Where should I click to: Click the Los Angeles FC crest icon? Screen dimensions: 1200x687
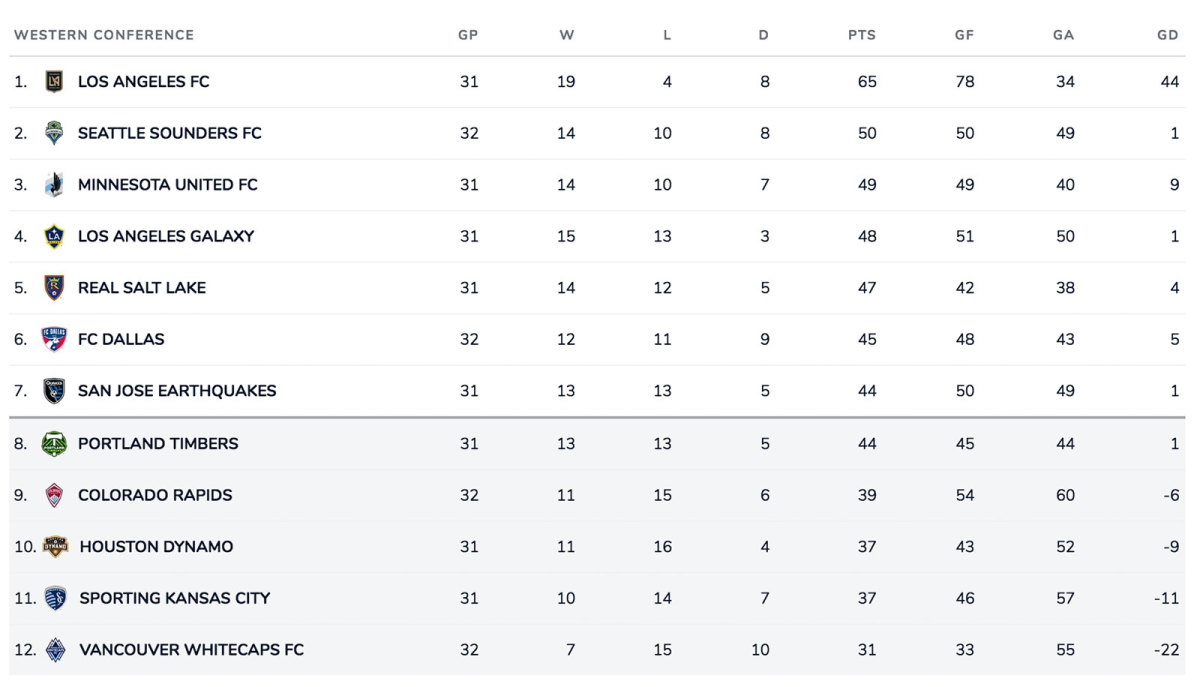54,82
